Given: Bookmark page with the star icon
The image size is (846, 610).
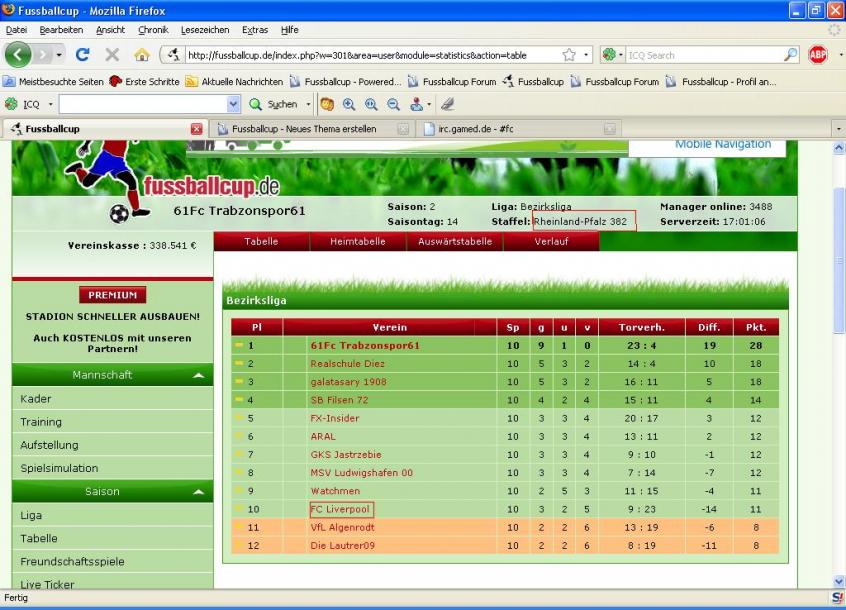Looking at the screenshot, I should pyautogui.click(x=569, y=55).
